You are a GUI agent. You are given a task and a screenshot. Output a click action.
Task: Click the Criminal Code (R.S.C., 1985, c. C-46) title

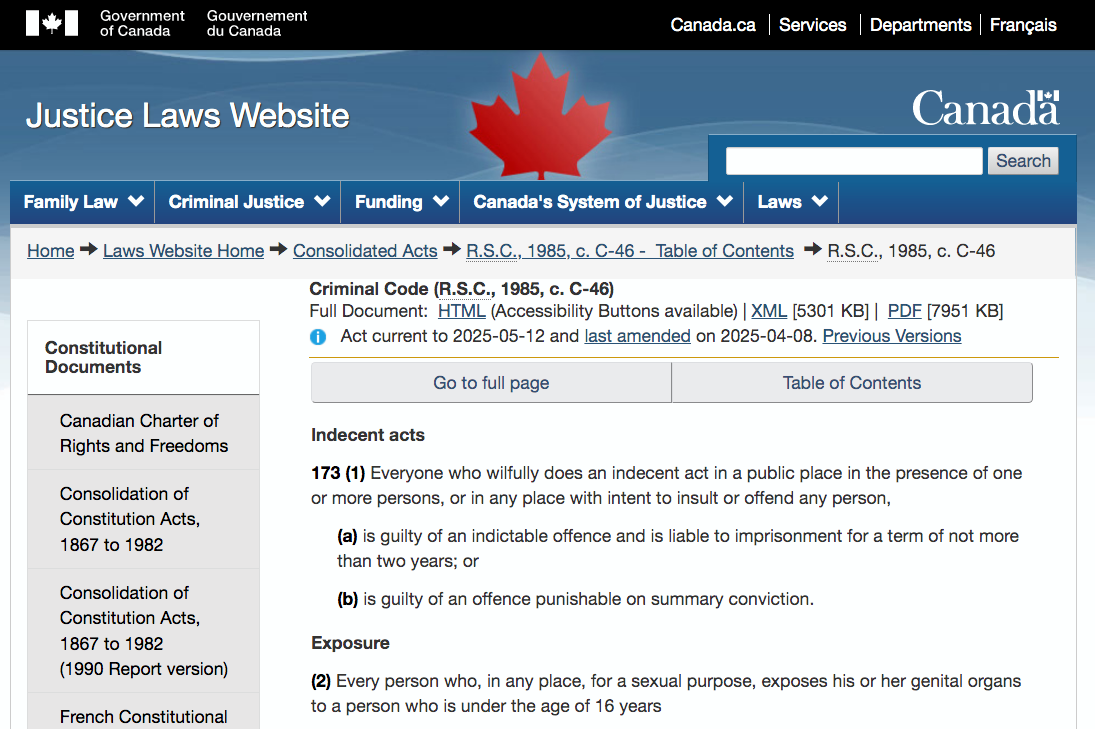(462, 289)
